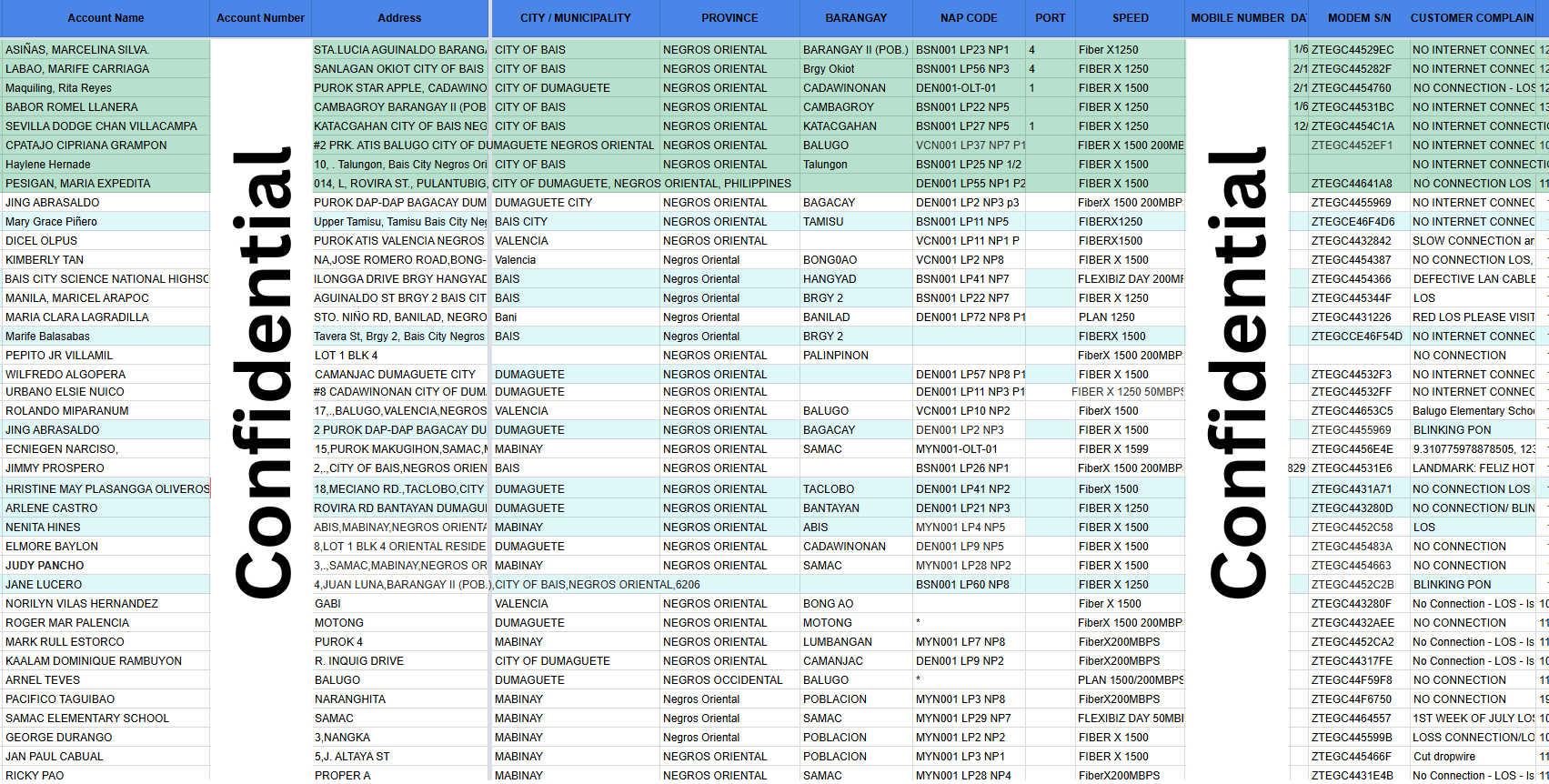
Task: Click the LUMBANGAN barangay cell
Action: (856, 642)
